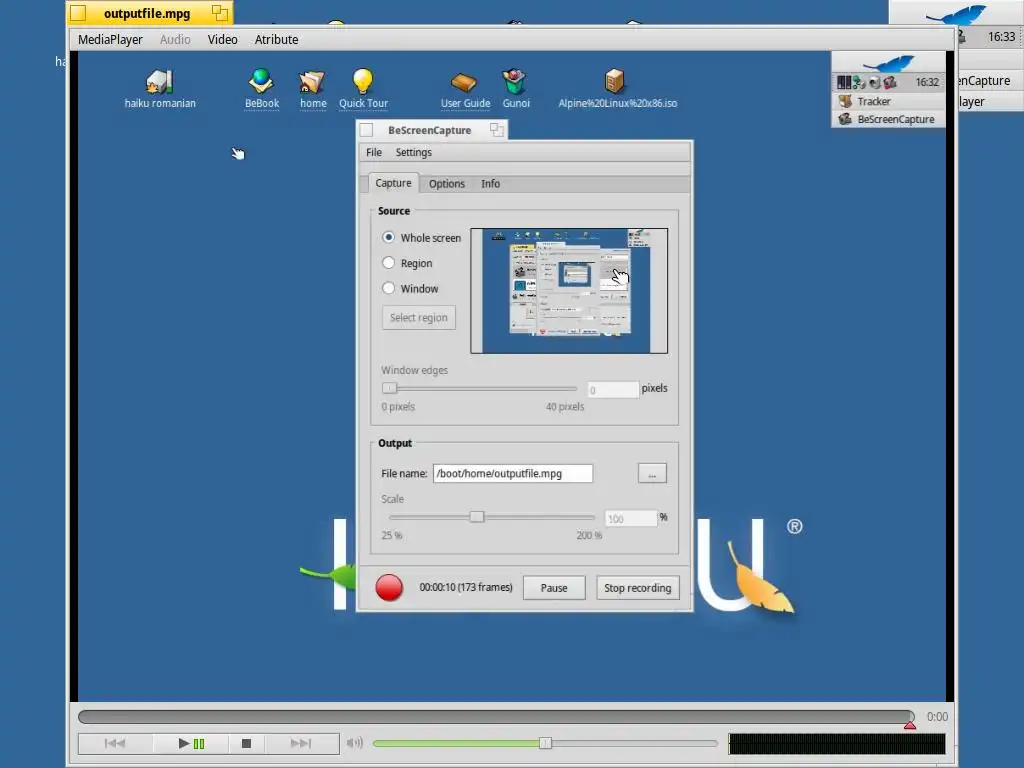Viewport: 1024px width, 768px height.
Task: Click the stop playback button
Action: pos(246,743)
